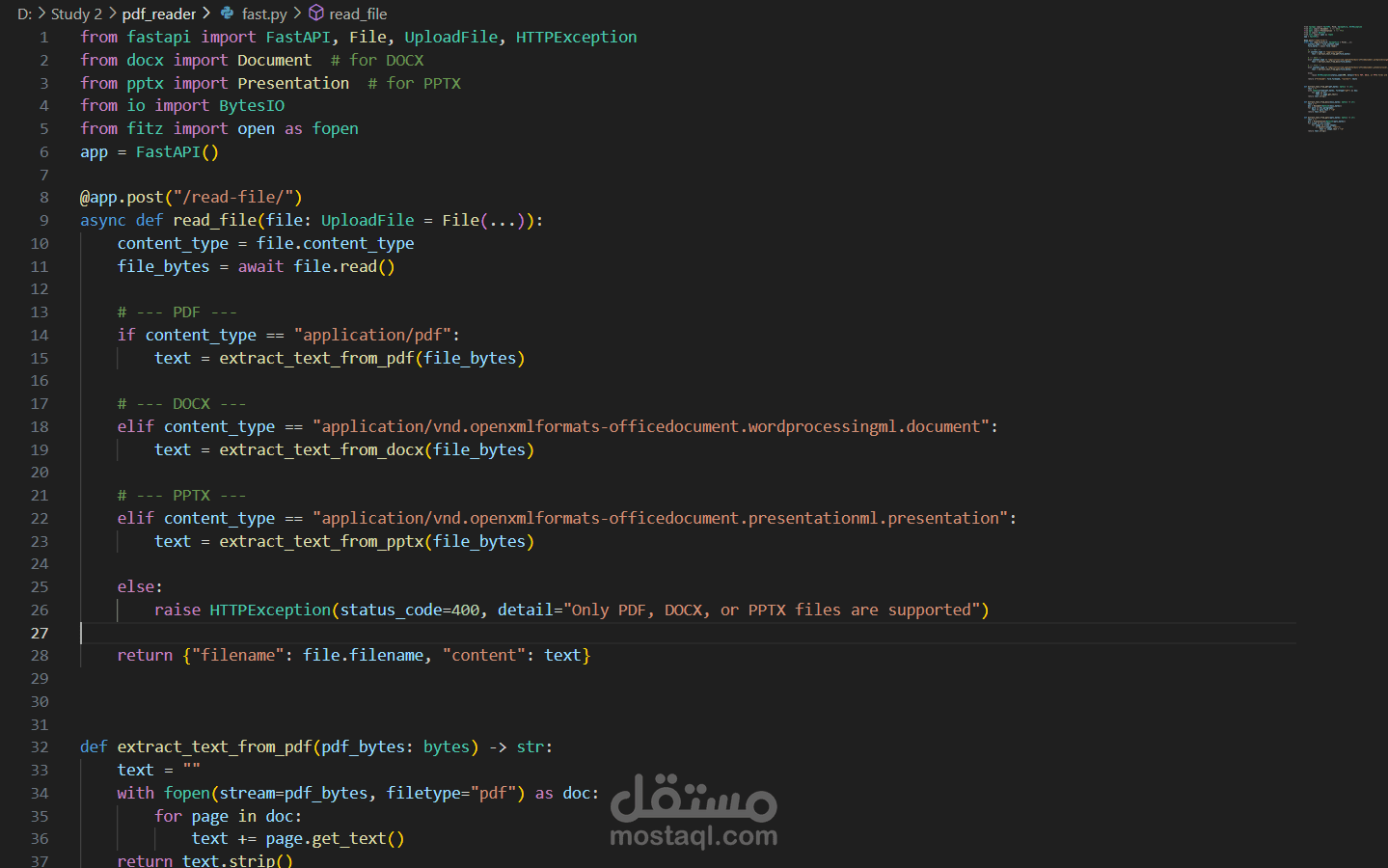The height and width of the screenshot is (868, 1388).
Task: Click the 'Only PDF, DOCX, or PPTX' detail string
Action: click(x=772, y=610)
